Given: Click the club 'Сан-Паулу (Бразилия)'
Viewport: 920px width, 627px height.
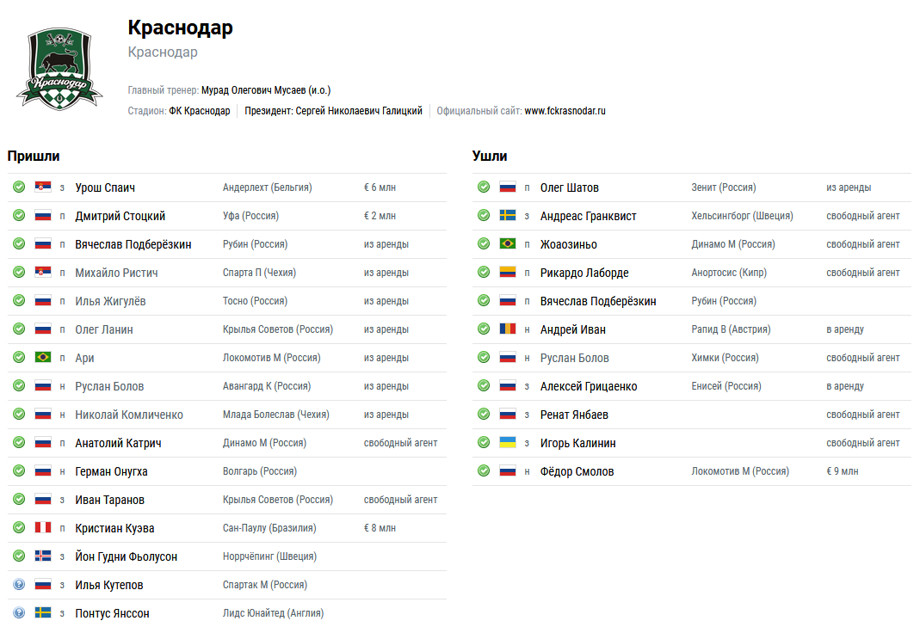Looking at the screenshot, I should pos(269,528).
